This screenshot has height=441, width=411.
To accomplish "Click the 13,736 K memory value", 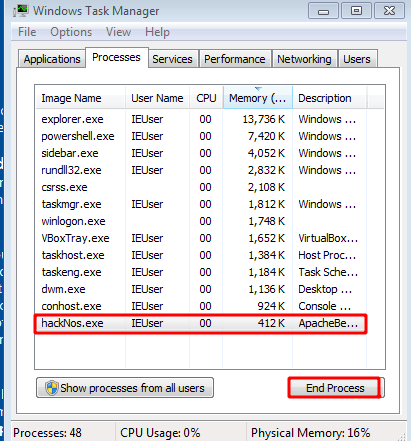I will point(263,119).
